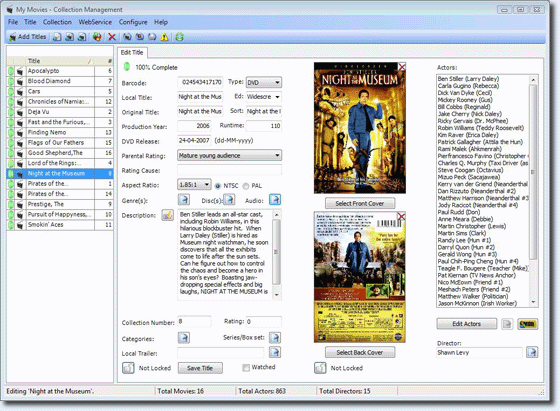This screenshot has height=411, width=560.
Task: Select Finding Nemo in the title list
Action: tap(60, 132)
